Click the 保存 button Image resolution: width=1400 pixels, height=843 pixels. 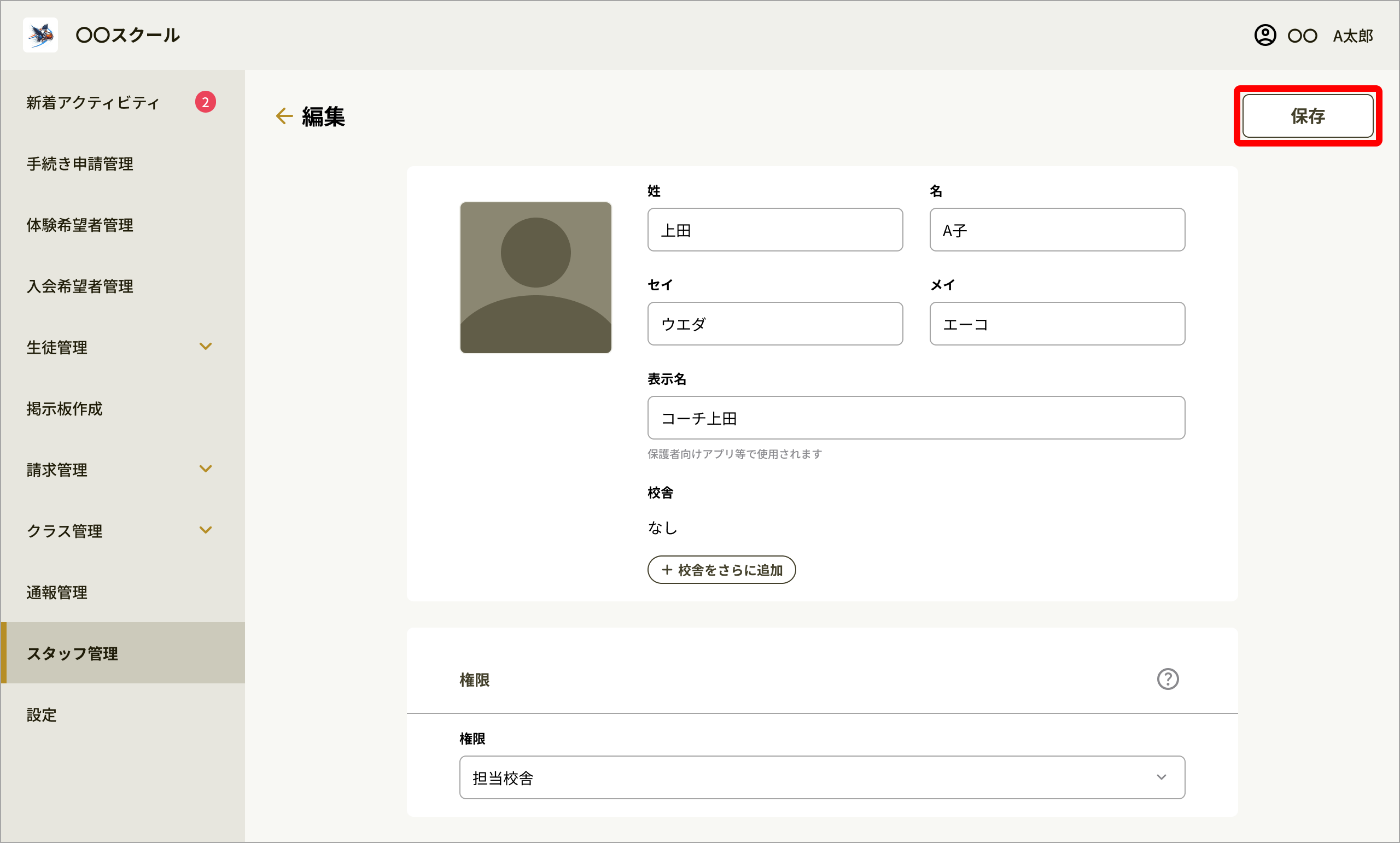tap(1308, 116)
